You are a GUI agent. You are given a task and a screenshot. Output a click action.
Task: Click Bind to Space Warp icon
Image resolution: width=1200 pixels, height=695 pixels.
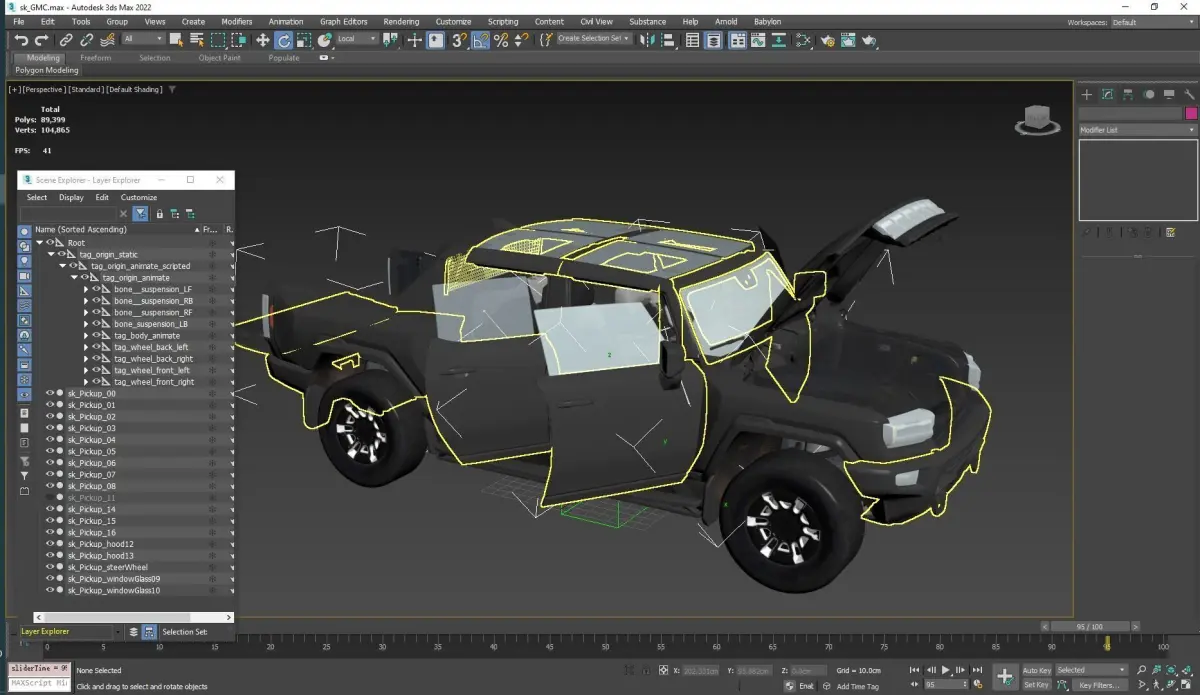107,40
